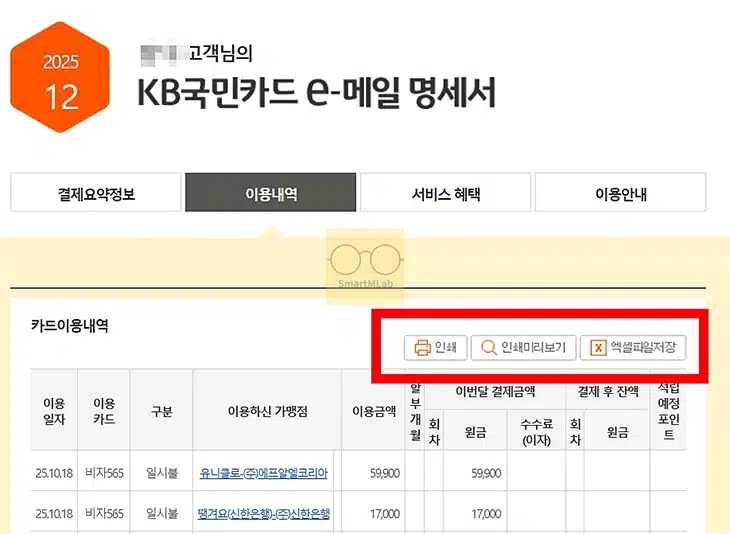730x534 pixels.
Task: Open the 유니클로-(주)에프알엘코리아 merchant link
Action: pyautogui.click(x=264, y=473)
